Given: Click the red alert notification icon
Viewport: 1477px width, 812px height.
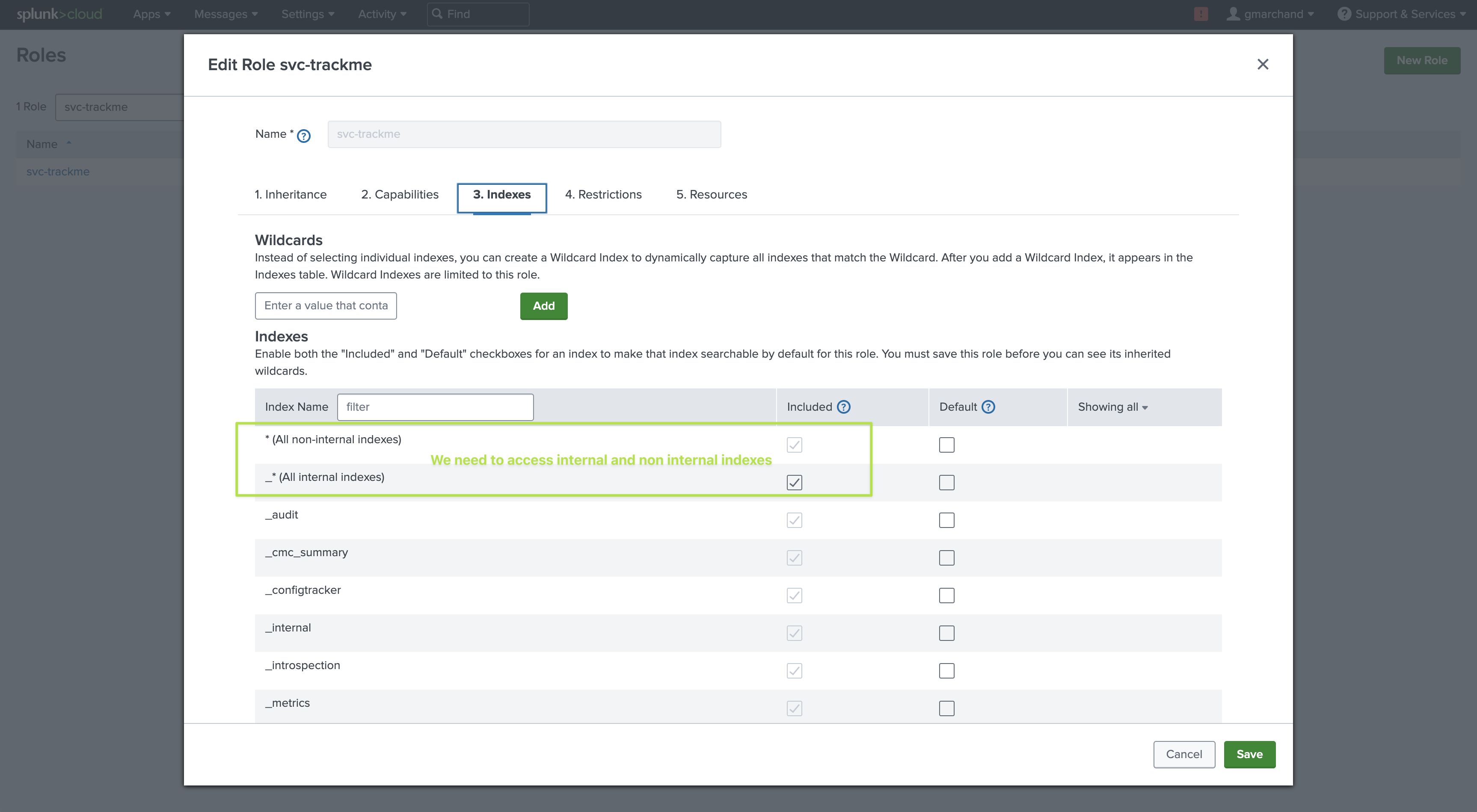Looking at the screenshot, I should point(1201,14).
